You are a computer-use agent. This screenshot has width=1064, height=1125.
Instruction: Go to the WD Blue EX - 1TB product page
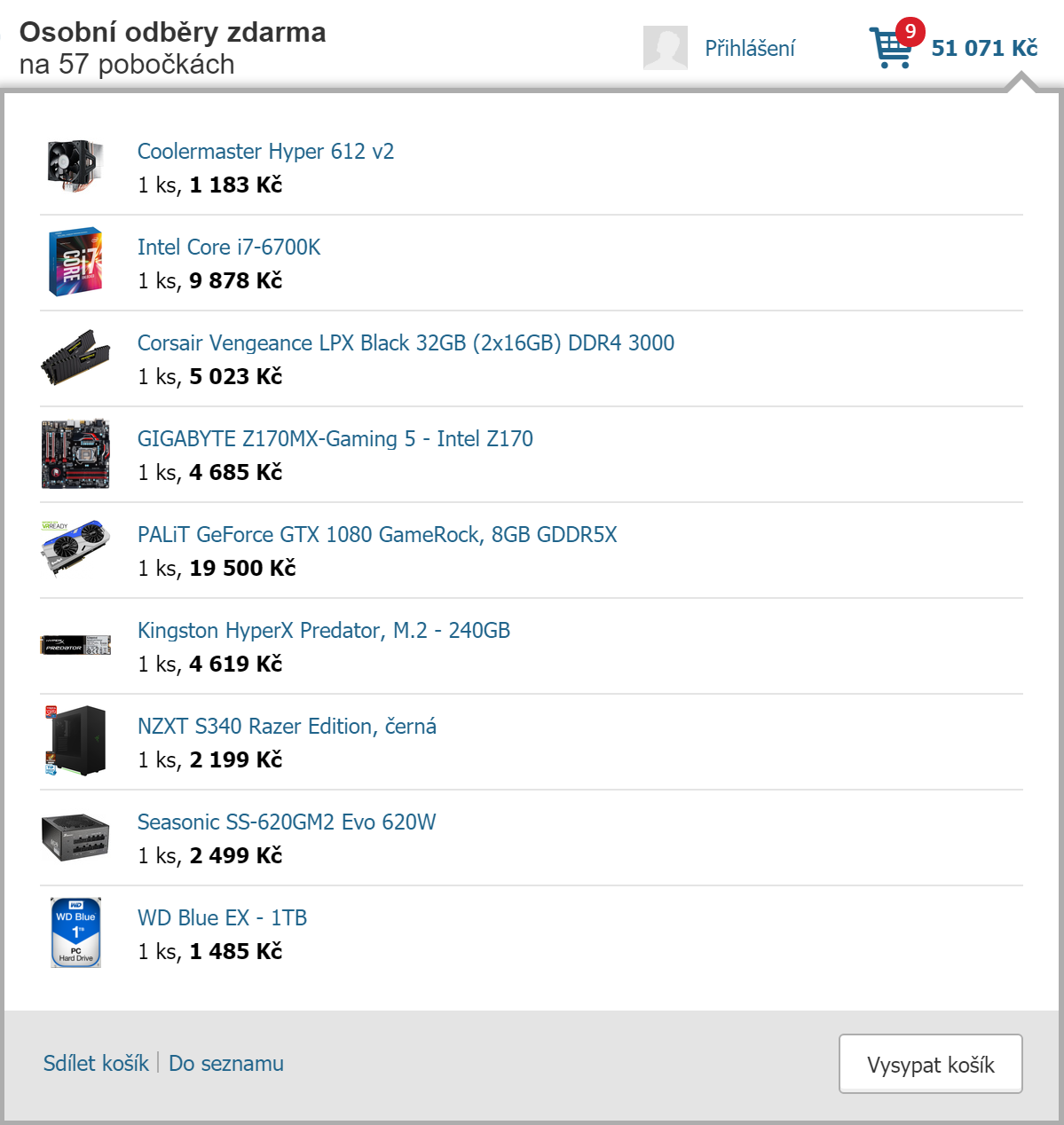click(222, 917)
